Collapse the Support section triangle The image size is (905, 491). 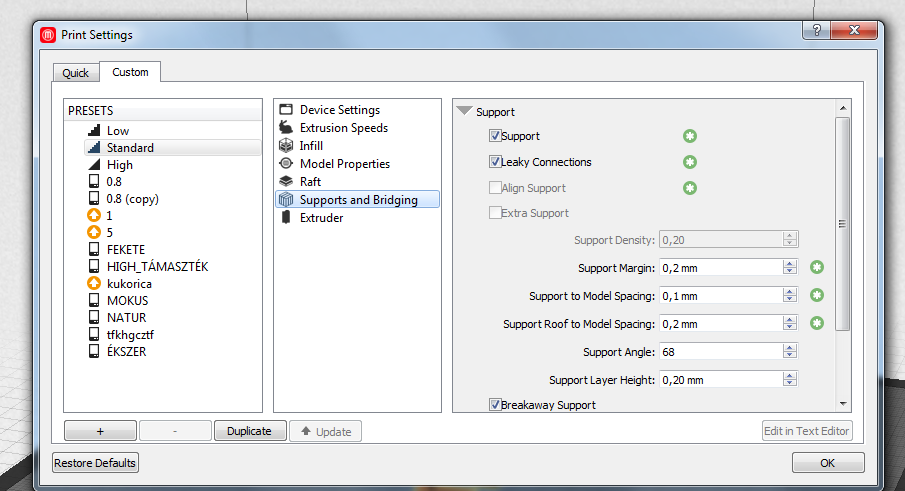(x=464, y=112)
